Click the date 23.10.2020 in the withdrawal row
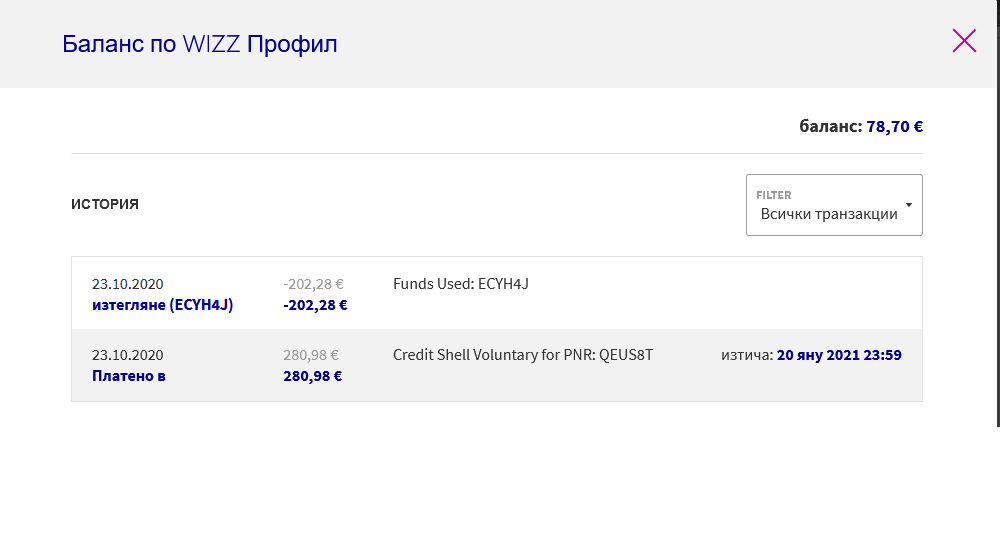 [x=128, y=284]
